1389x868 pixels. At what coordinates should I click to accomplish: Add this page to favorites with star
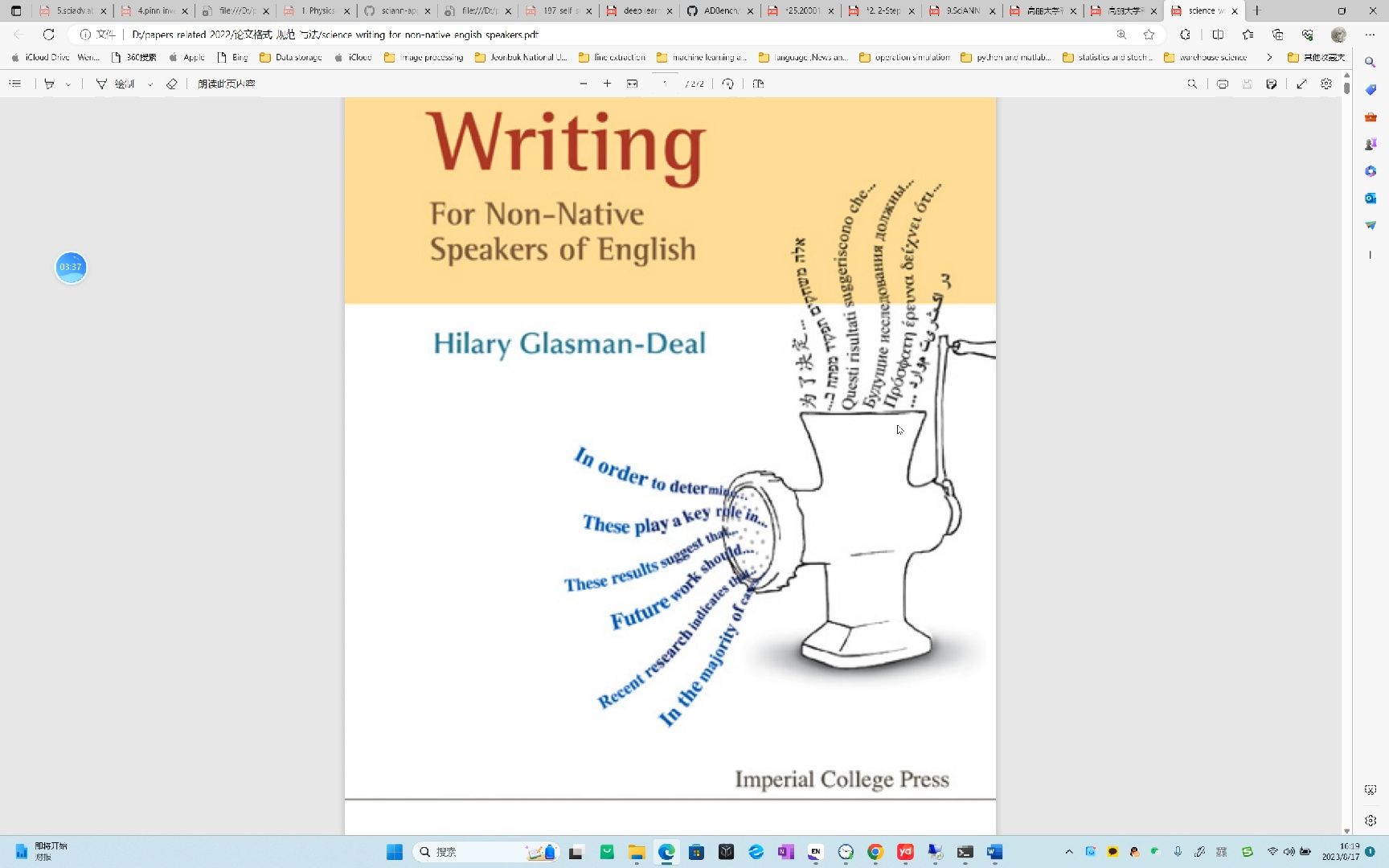(x=1149, y=35)
